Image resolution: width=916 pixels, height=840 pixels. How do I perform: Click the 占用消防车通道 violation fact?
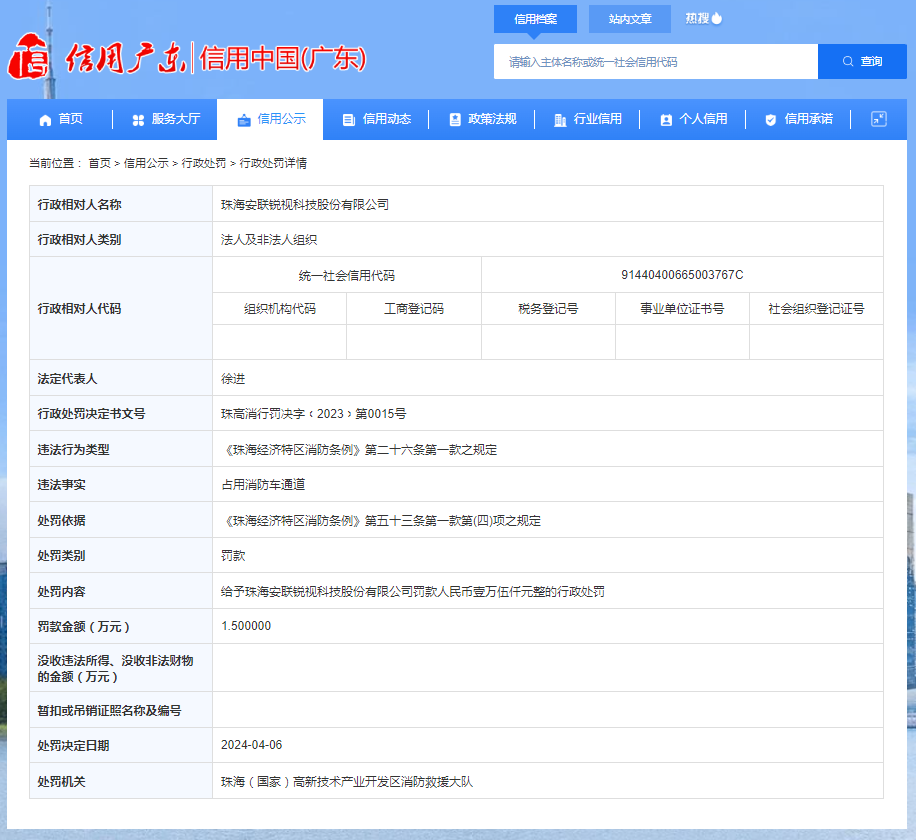tap(263, 484)
